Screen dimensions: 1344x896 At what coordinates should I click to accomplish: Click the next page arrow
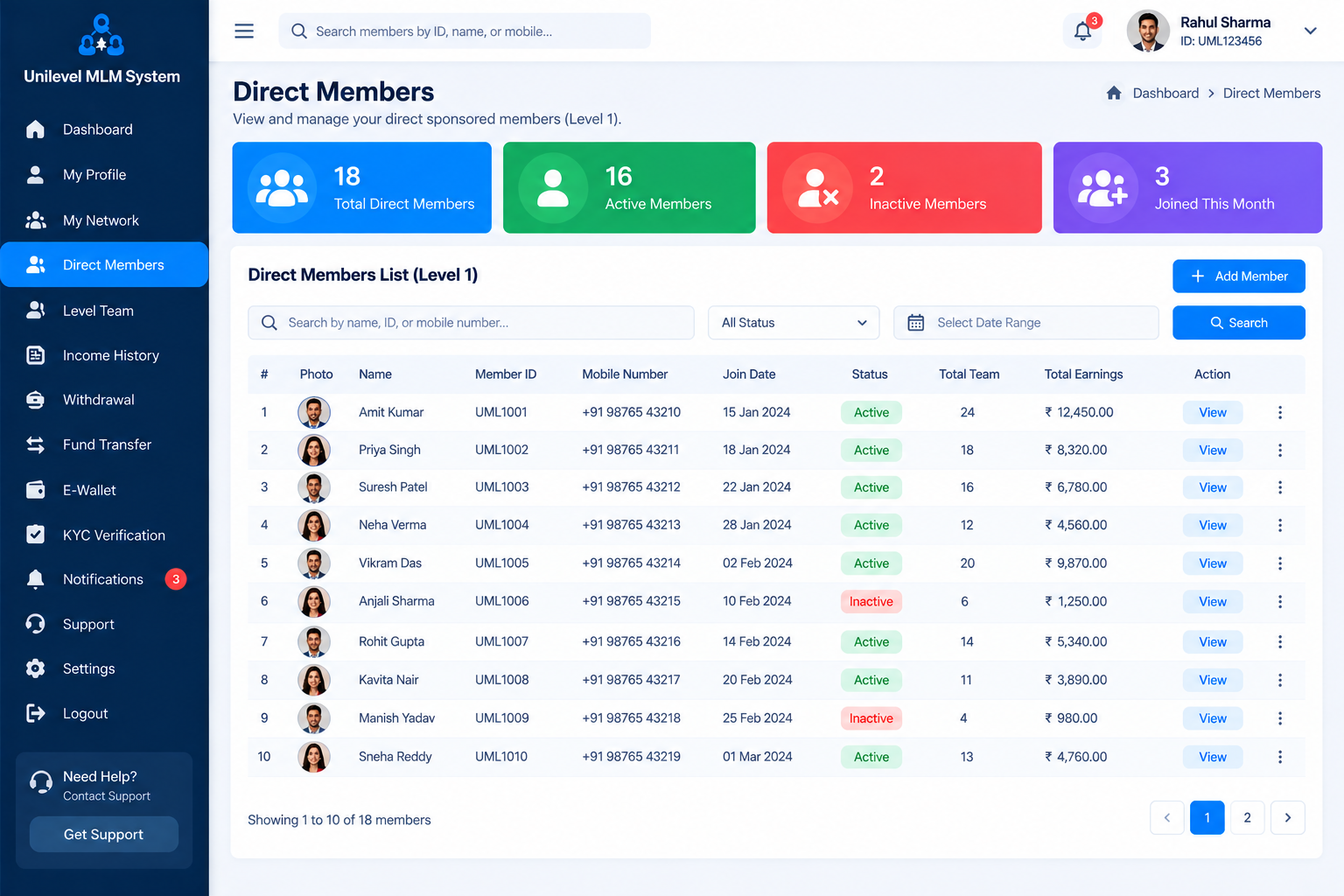[1288, 818]
